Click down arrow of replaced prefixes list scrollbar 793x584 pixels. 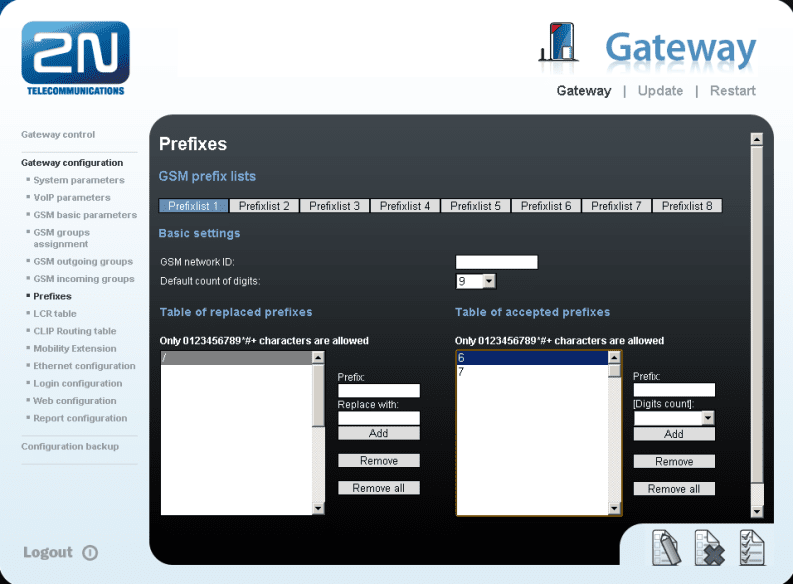(x=318, y=508)
